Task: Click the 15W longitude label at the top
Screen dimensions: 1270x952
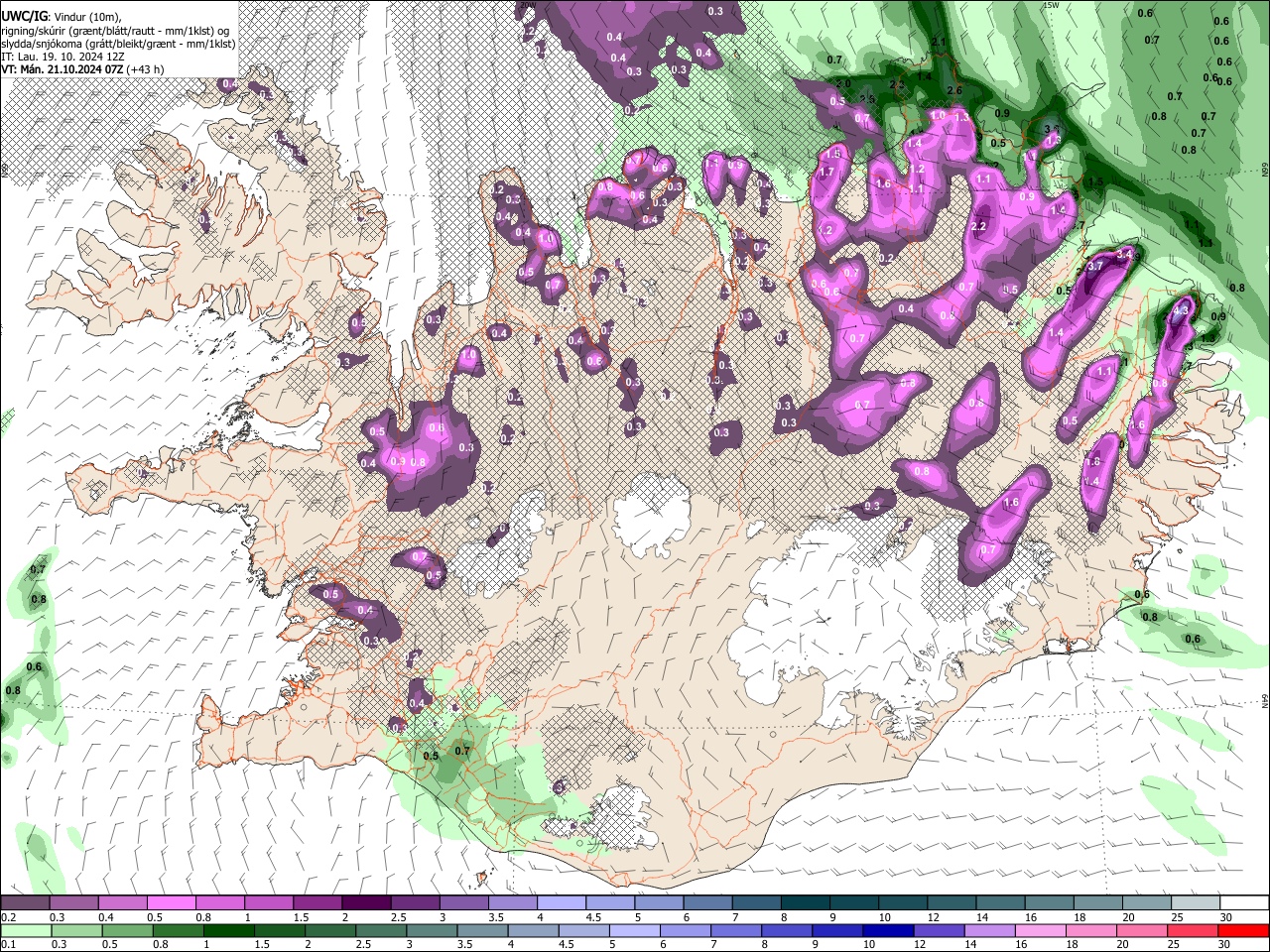Action: coord(1051,5)
